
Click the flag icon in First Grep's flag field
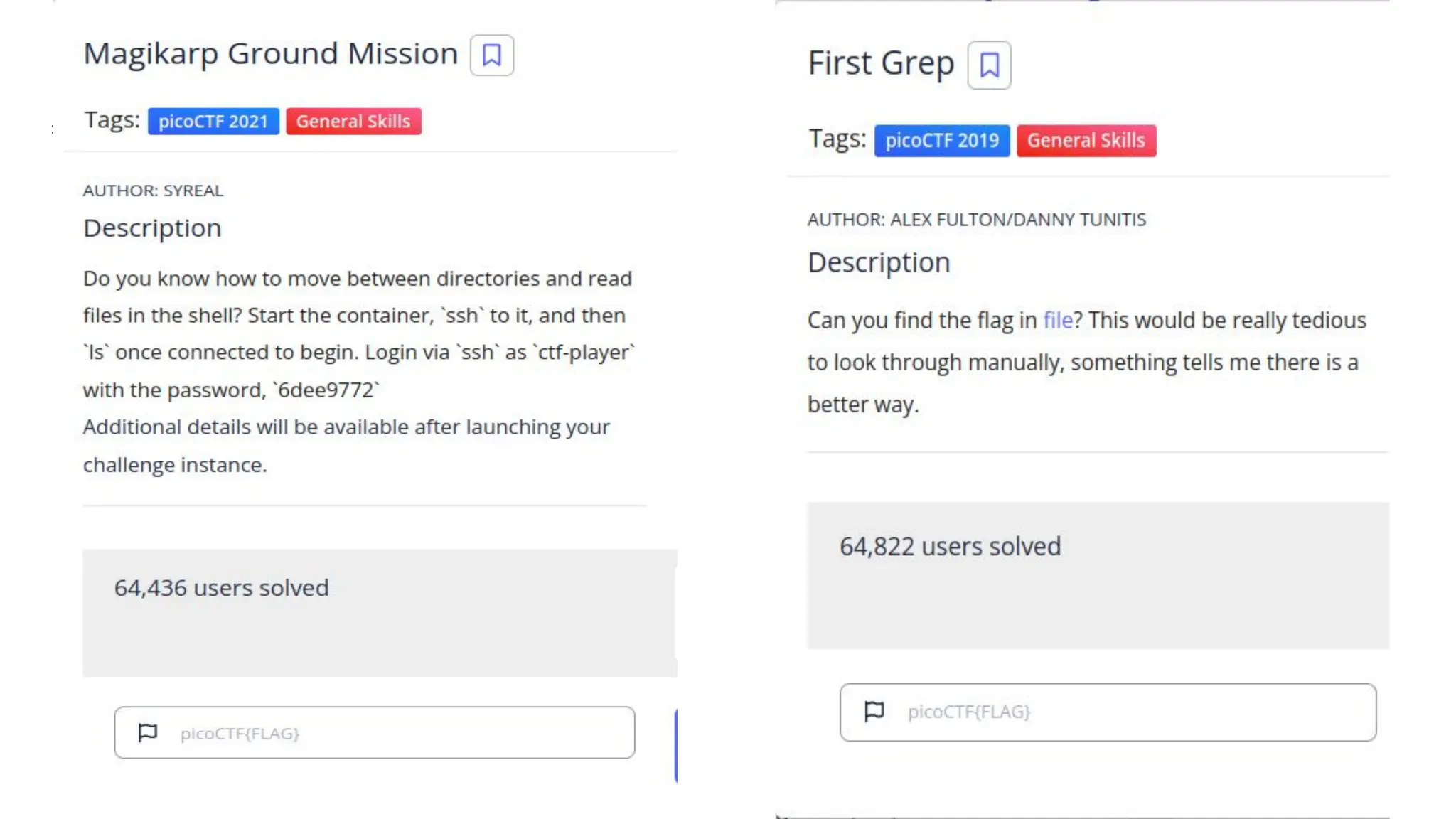coord(874,711)
